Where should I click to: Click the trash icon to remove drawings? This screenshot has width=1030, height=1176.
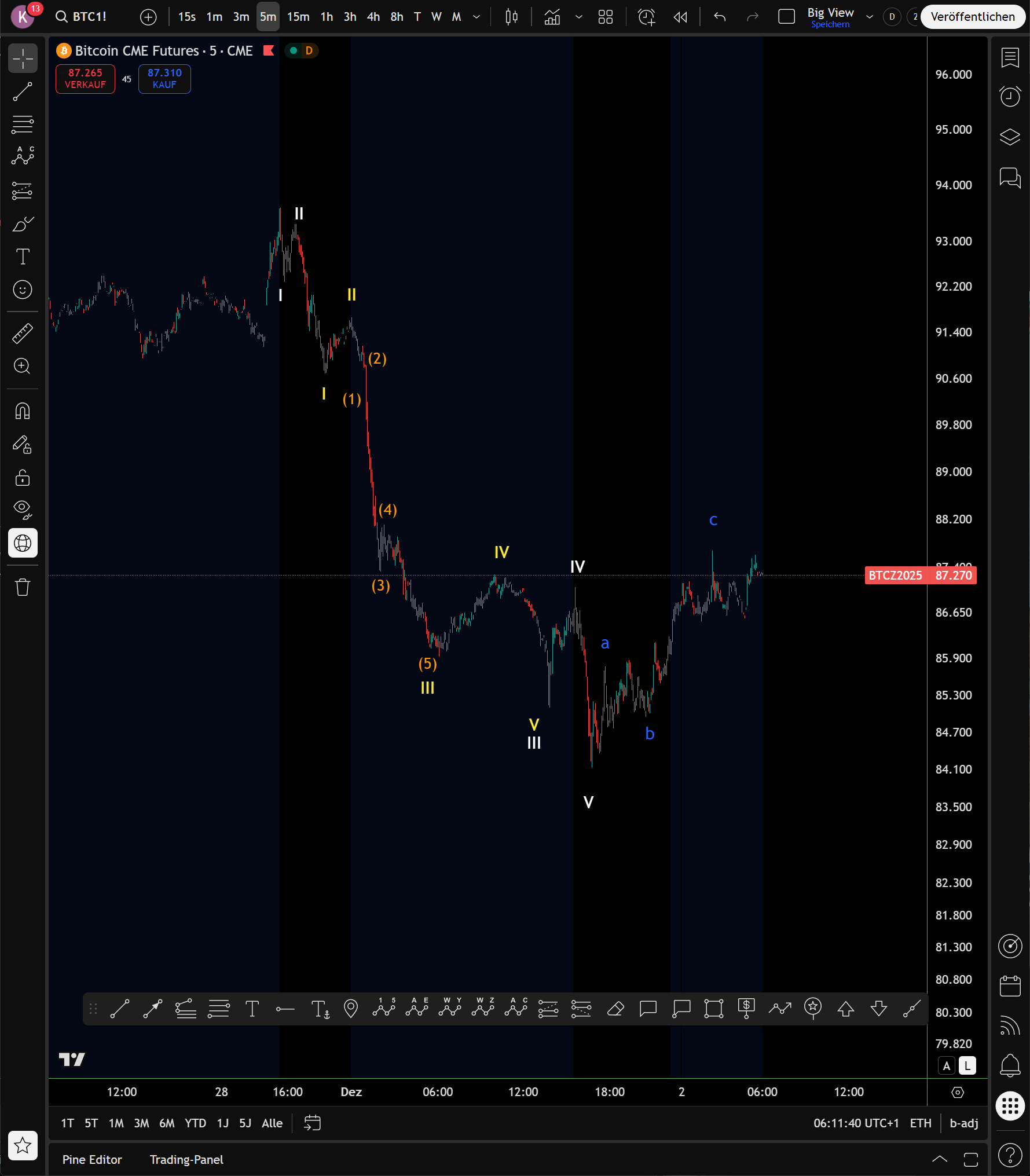click(23, 587)
